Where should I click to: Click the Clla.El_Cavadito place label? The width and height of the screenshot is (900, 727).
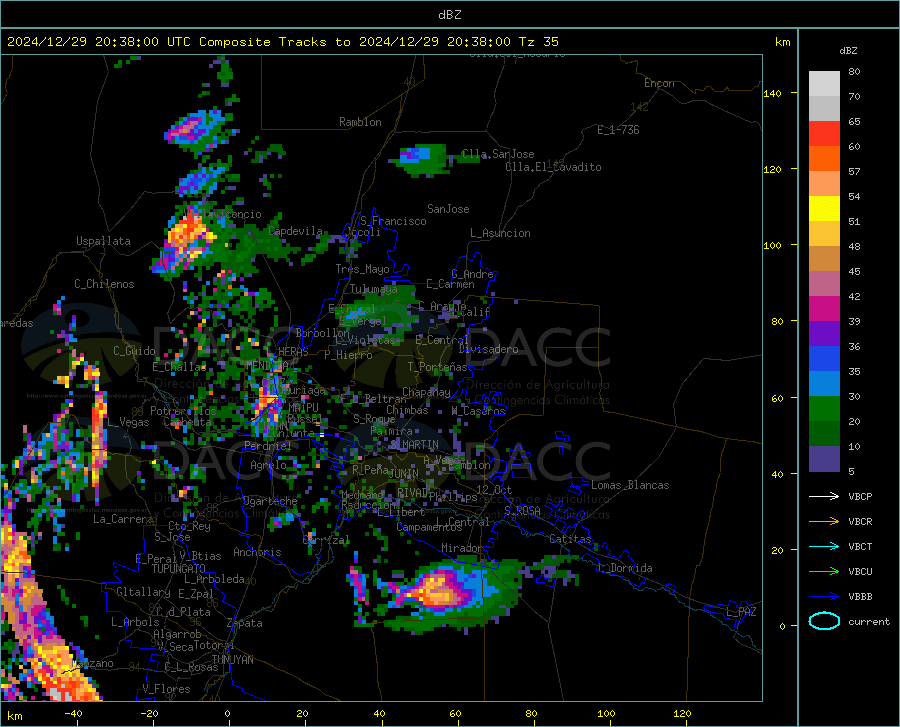553,167
